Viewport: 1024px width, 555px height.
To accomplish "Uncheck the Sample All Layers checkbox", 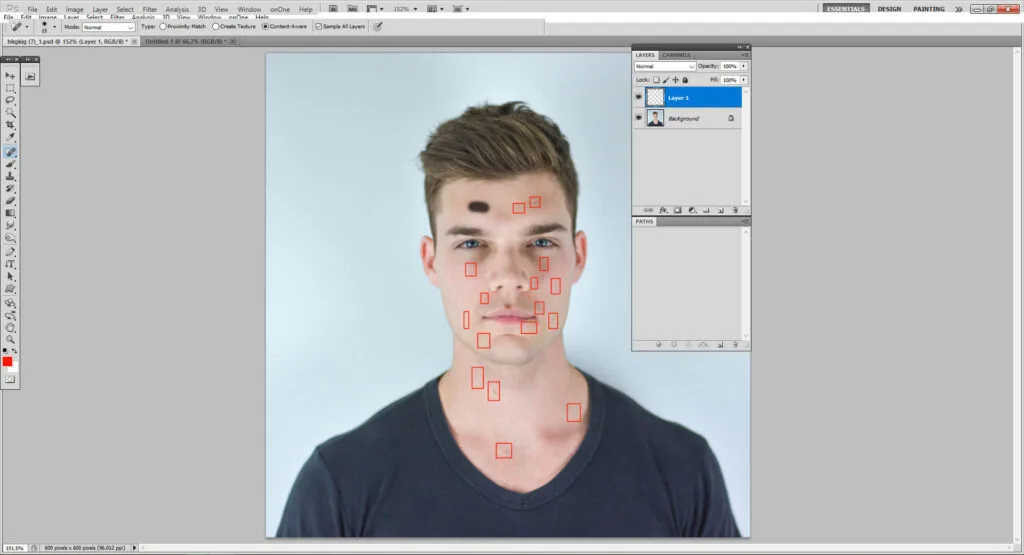I will [x=319, y=27].
